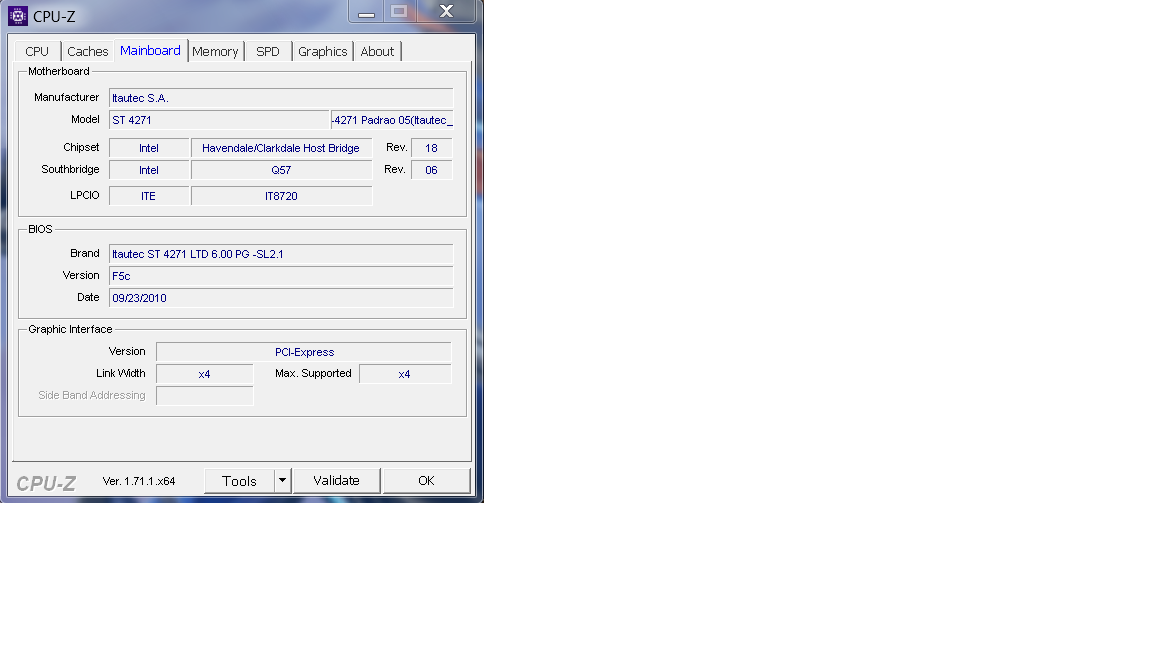The image size is (1152, 648).
Task: Click the Southbridge label
Action: coord(70,169)
